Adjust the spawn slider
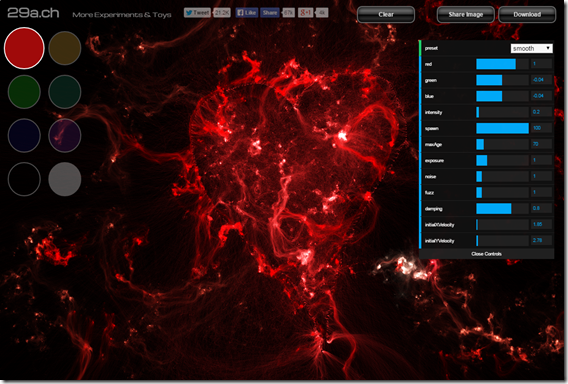568x384 pixels. 502,128
